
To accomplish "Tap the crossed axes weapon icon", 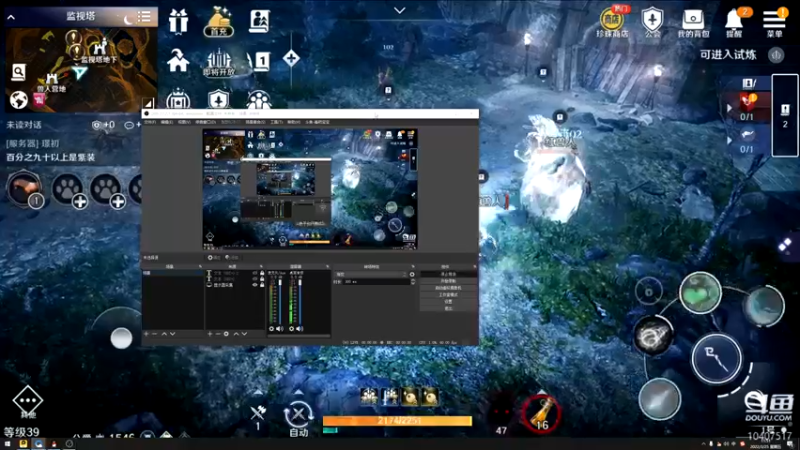I will (x=258, y=414).
